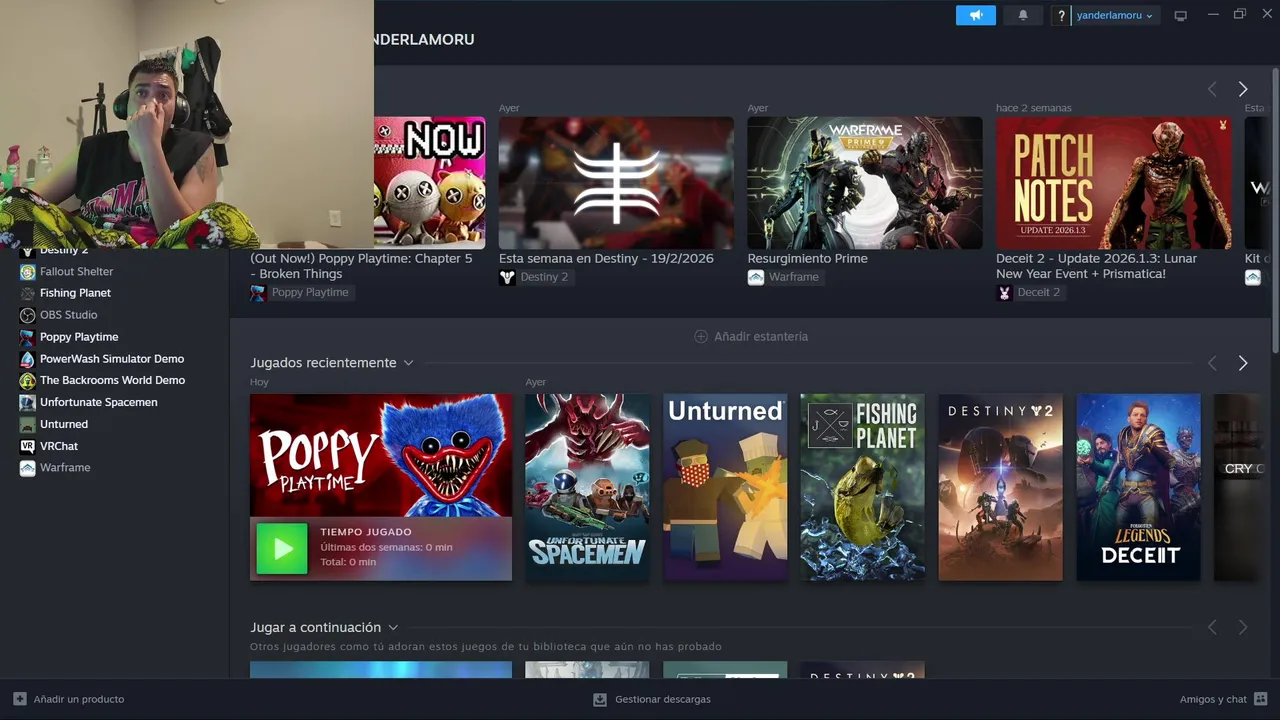This screenshot has width=1280, height=720.
Task: Select PowerWash Simulator Demo in the library
Action: pyautogui.click(x=112, y=359)
